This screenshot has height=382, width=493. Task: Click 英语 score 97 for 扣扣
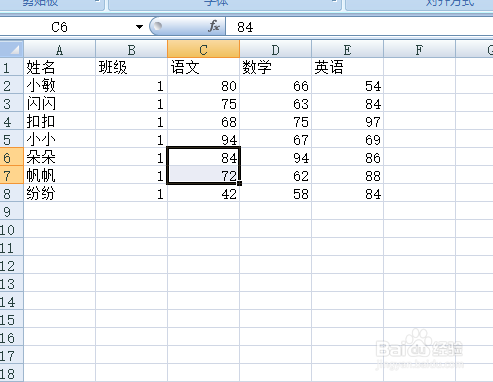coord(348,121)
